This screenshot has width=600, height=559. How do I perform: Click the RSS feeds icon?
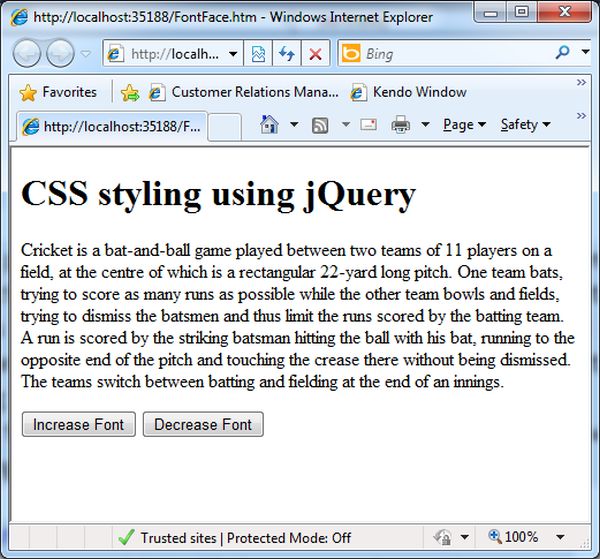click(320, 125)
